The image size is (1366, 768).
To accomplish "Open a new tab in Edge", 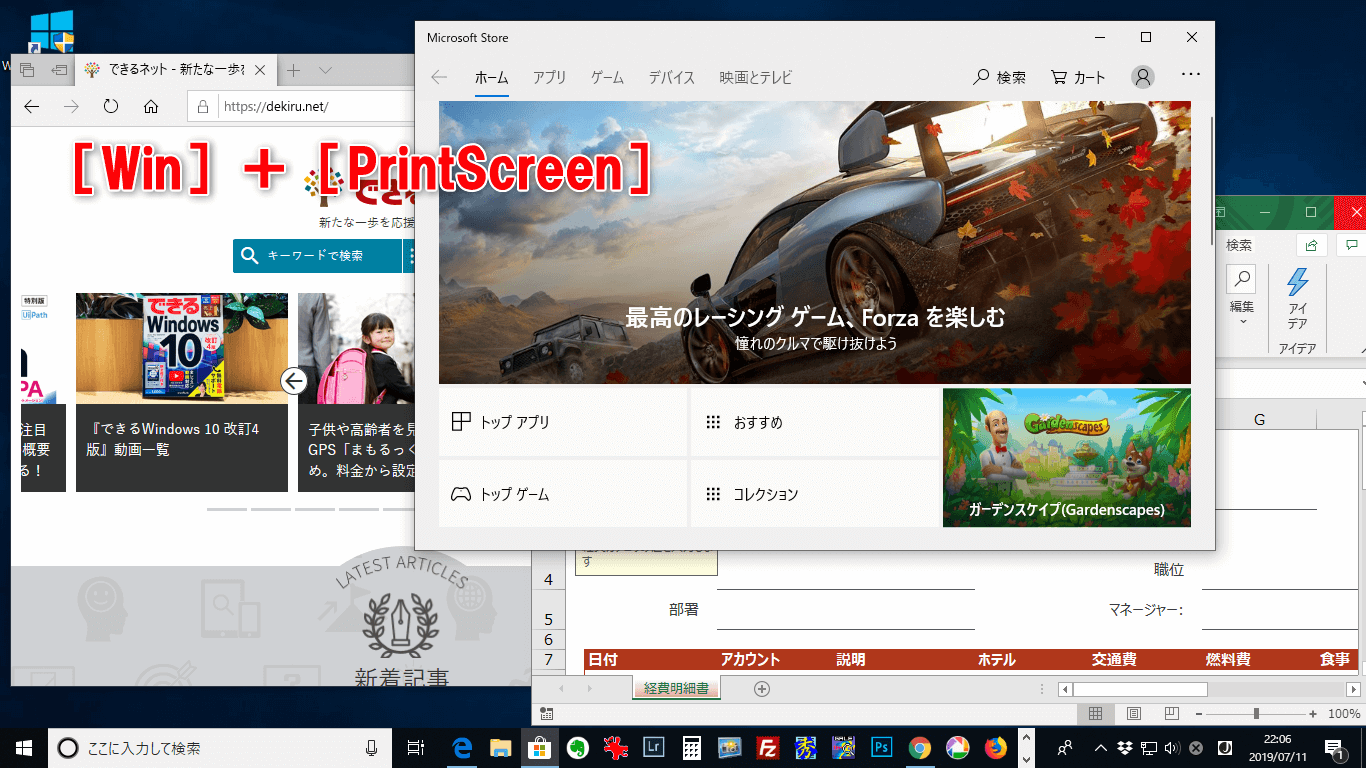I will point(294,71).
